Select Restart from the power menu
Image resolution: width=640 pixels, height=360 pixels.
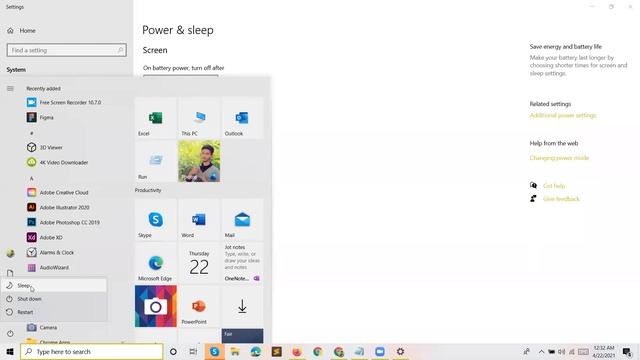tap(54, 312)
